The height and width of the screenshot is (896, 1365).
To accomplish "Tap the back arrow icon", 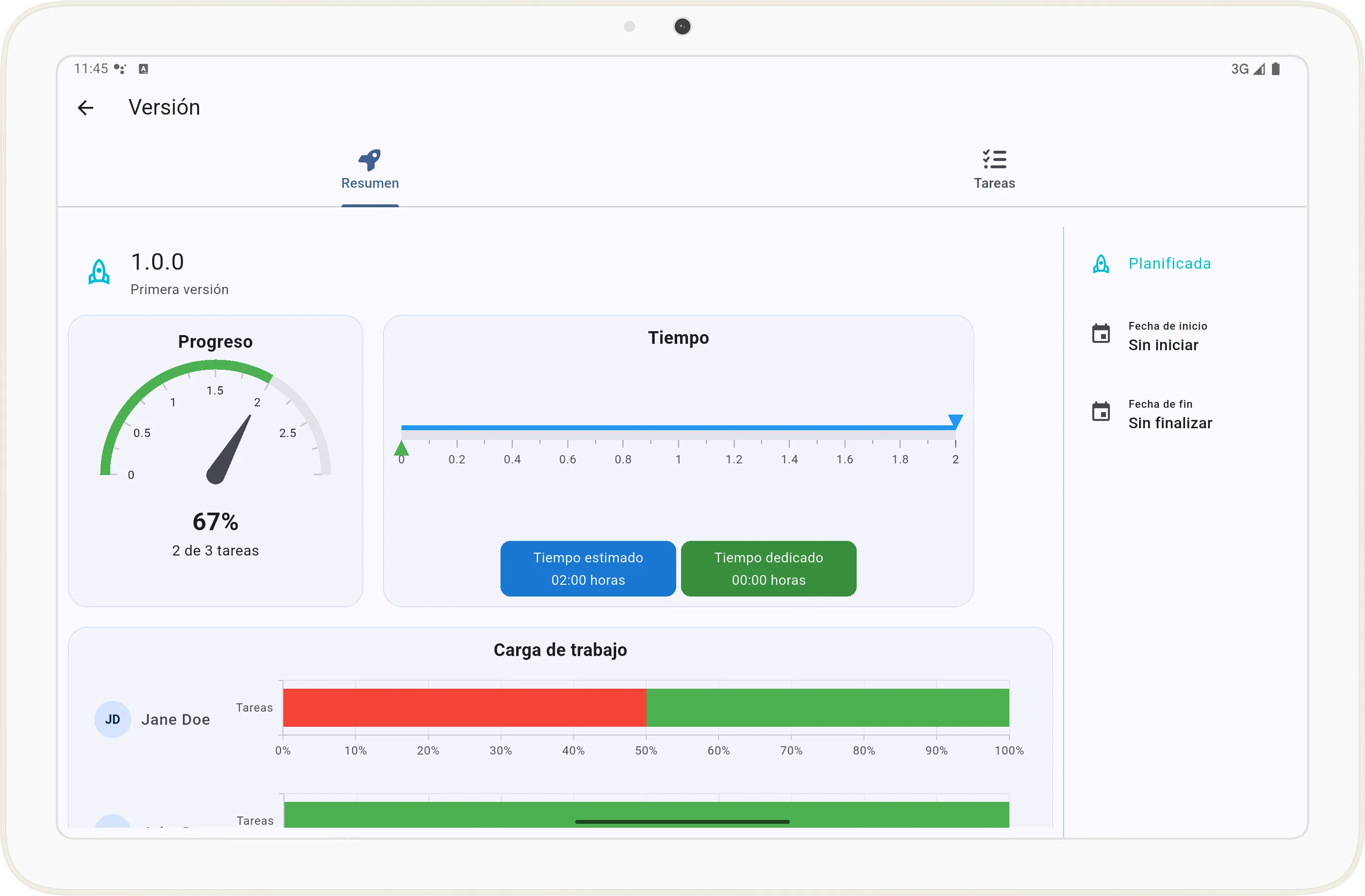I will click(x=85, y=108).
